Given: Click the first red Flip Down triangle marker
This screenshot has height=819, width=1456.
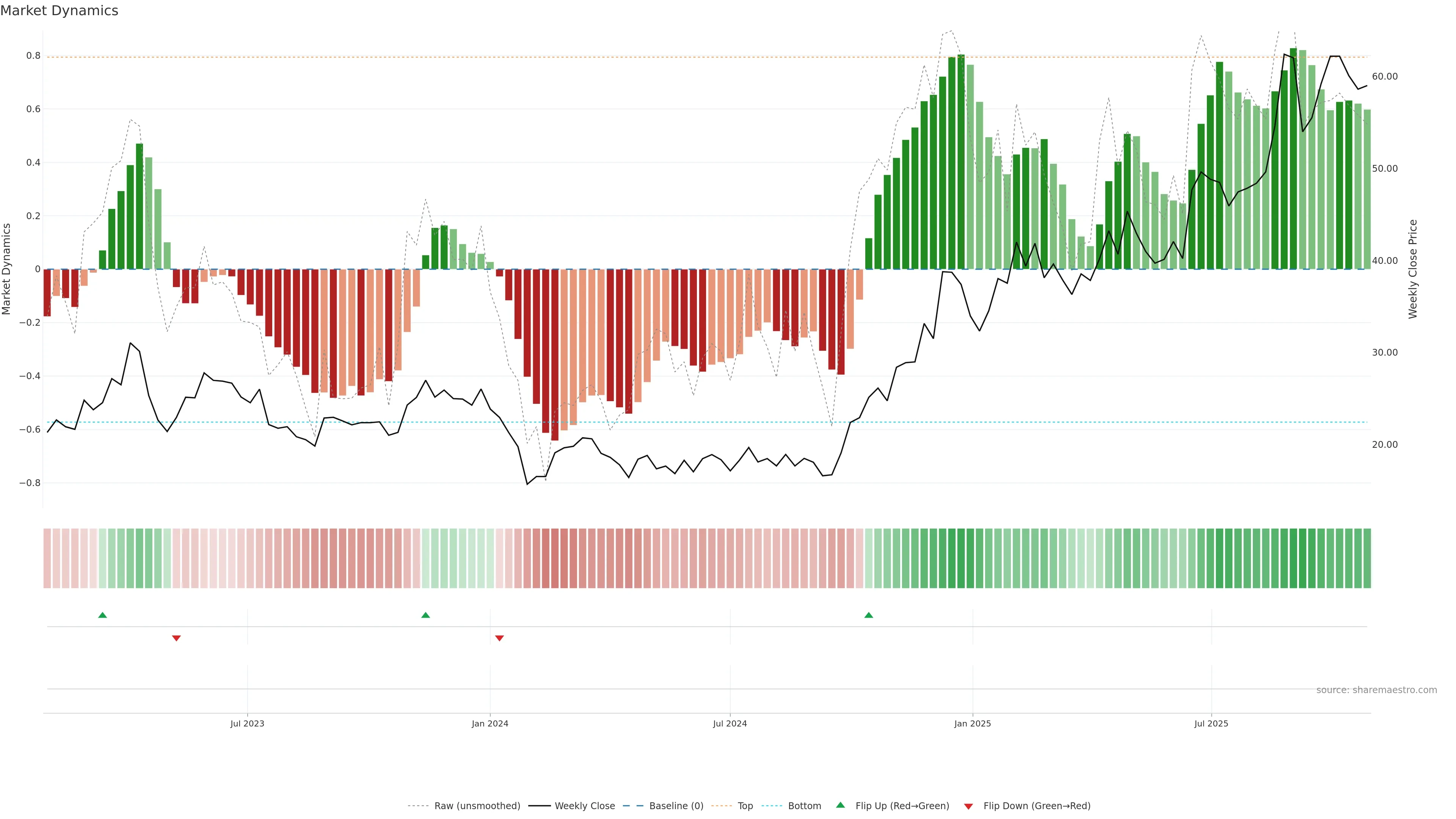Looking at the screenshot, I should click(x=176, y=638).
